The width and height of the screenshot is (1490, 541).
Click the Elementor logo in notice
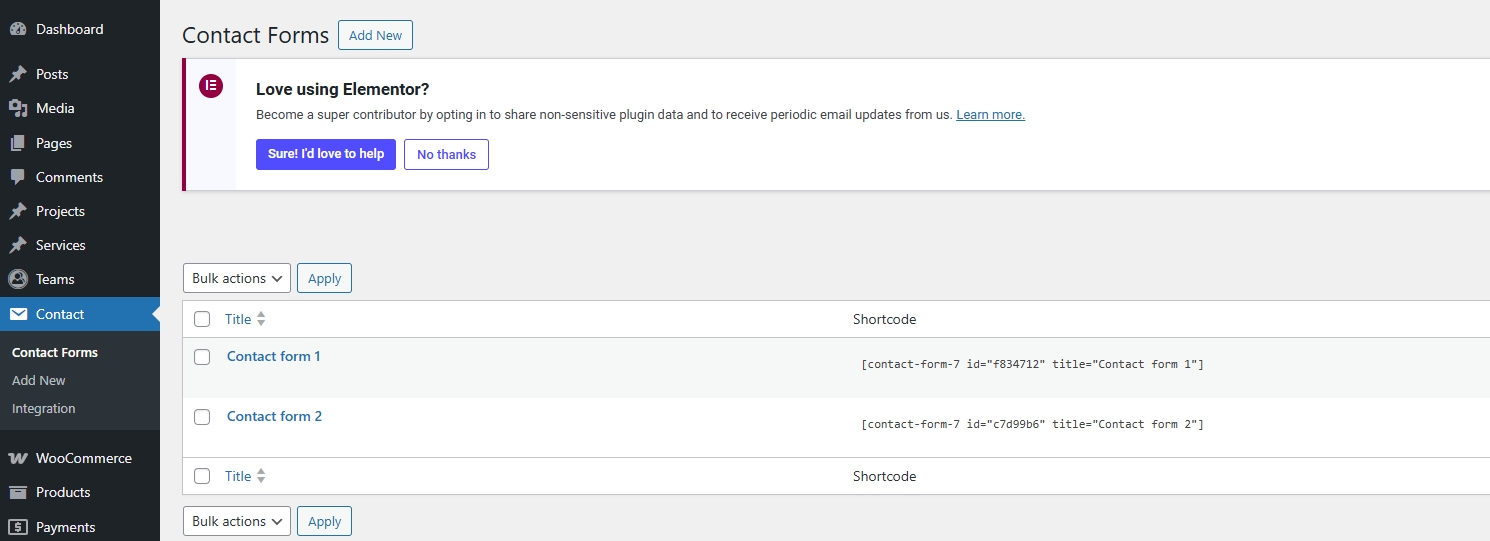(x=210, y=86)
